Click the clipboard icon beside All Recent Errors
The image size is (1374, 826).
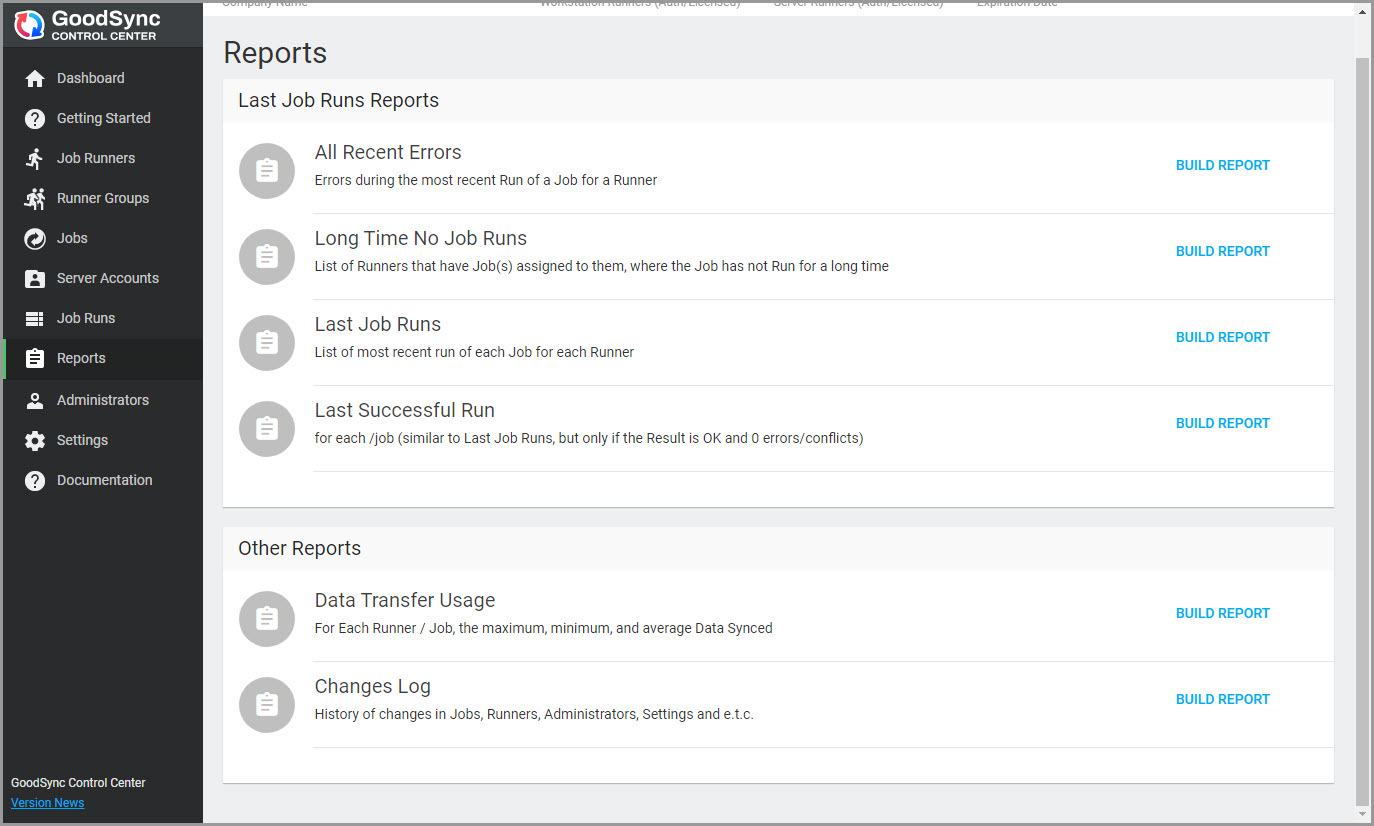[x=267, y=170]
